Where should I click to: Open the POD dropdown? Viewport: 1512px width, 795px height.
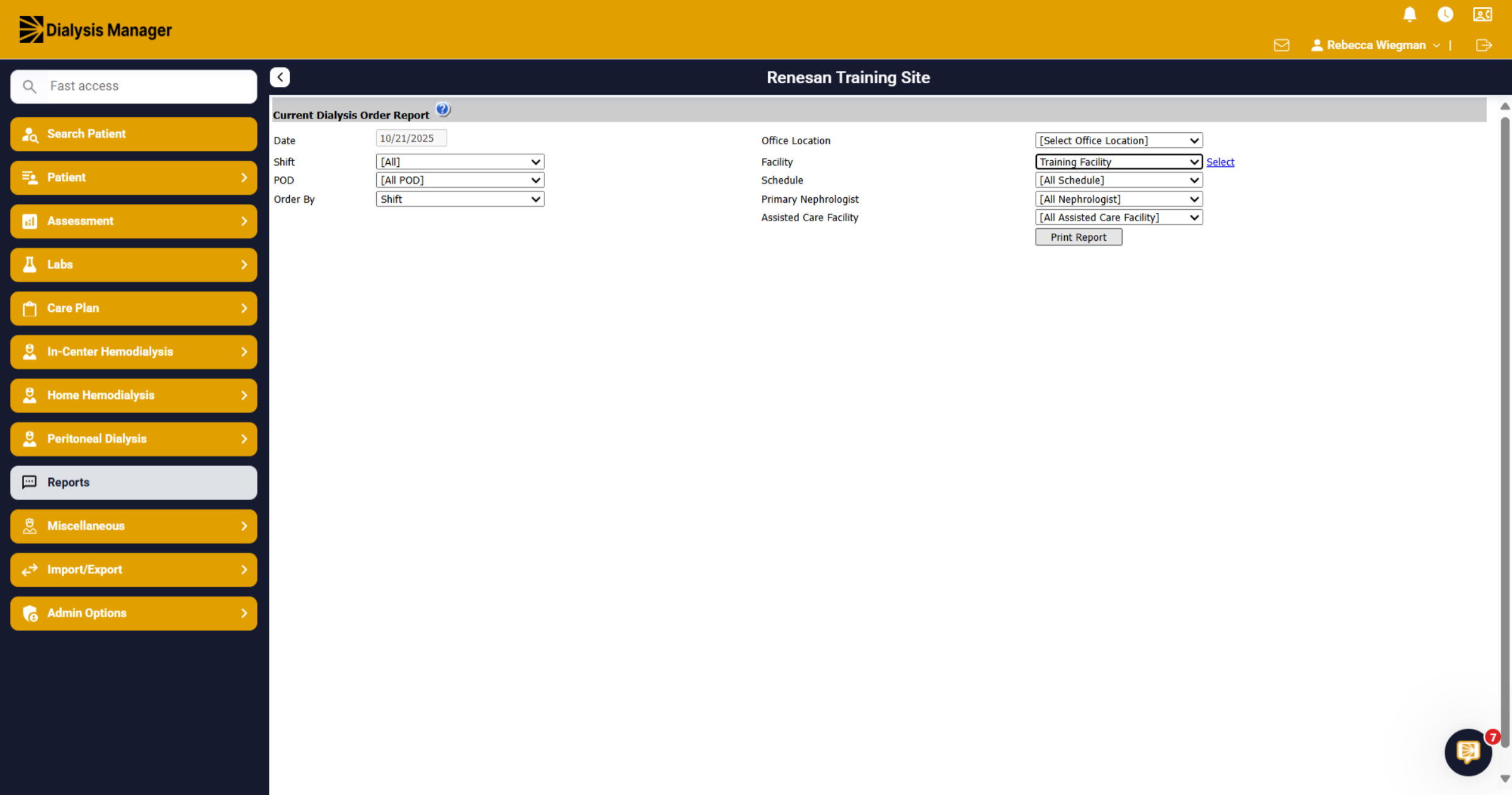click(460, 180)
